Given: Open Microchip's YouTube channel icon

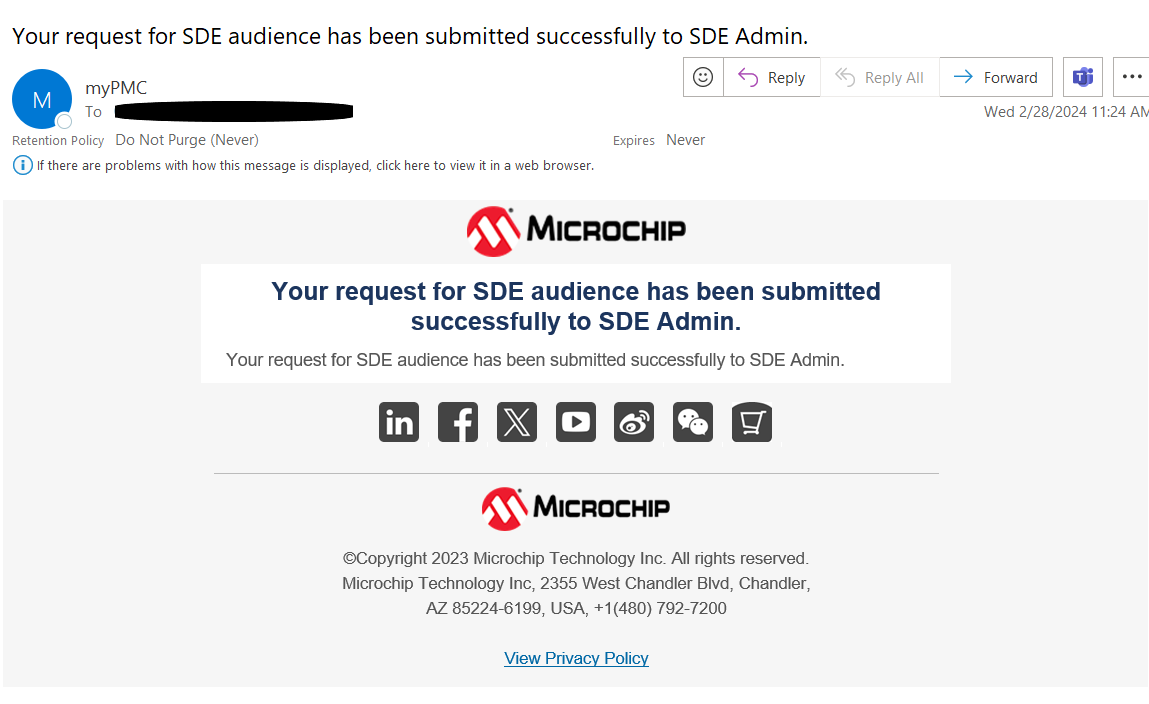Looking at the screenshot, I should [575, 422].
